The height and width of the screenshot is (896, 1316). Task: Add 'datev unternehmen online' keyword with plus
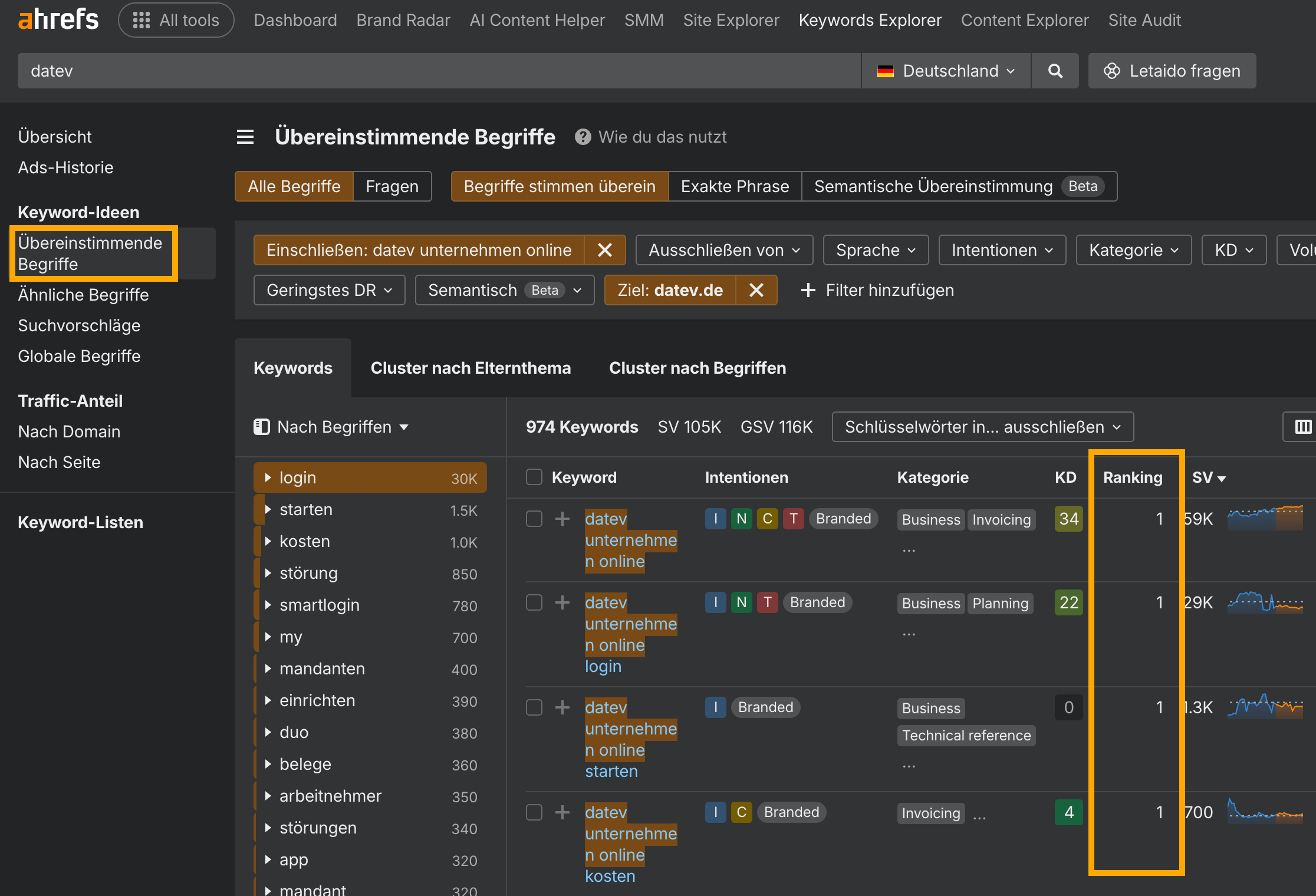click(x=562, y=519)
